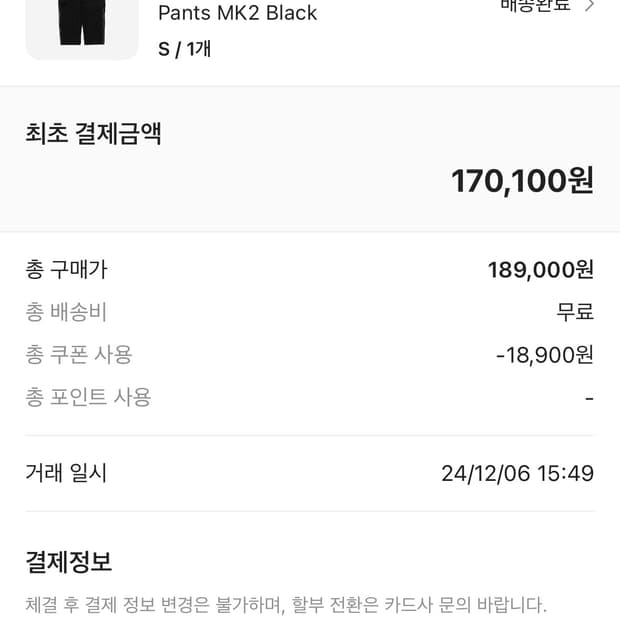Open the 배송완료 delivery status
The image size is (620, 620).
[x=535, y=6]
